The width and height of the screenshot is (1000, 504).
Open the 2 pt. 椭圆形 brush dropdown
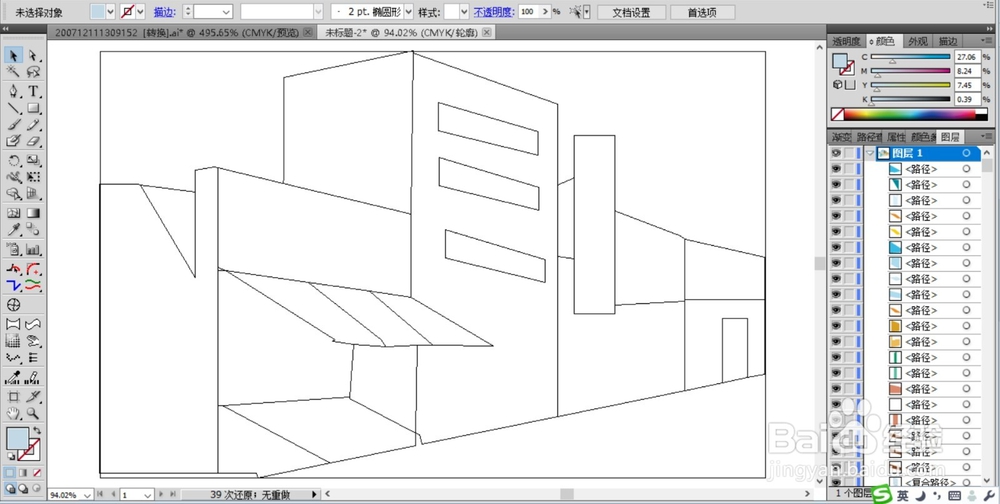click(409, 11)
